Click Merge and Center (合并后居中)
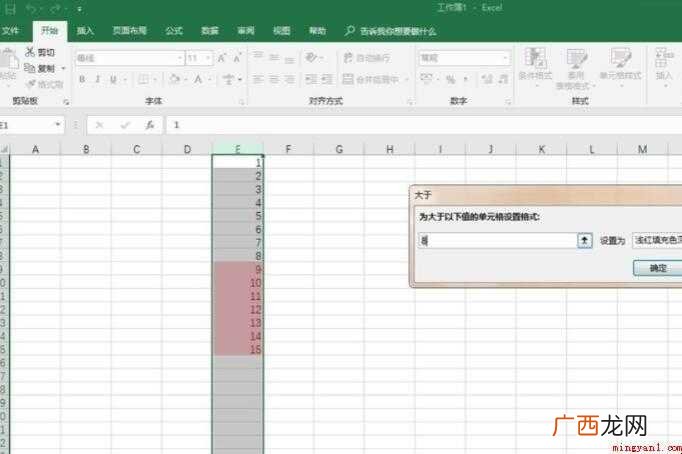The height and width of the screenshot is (454, 682). pyautogui.click(x=371, y=79)
